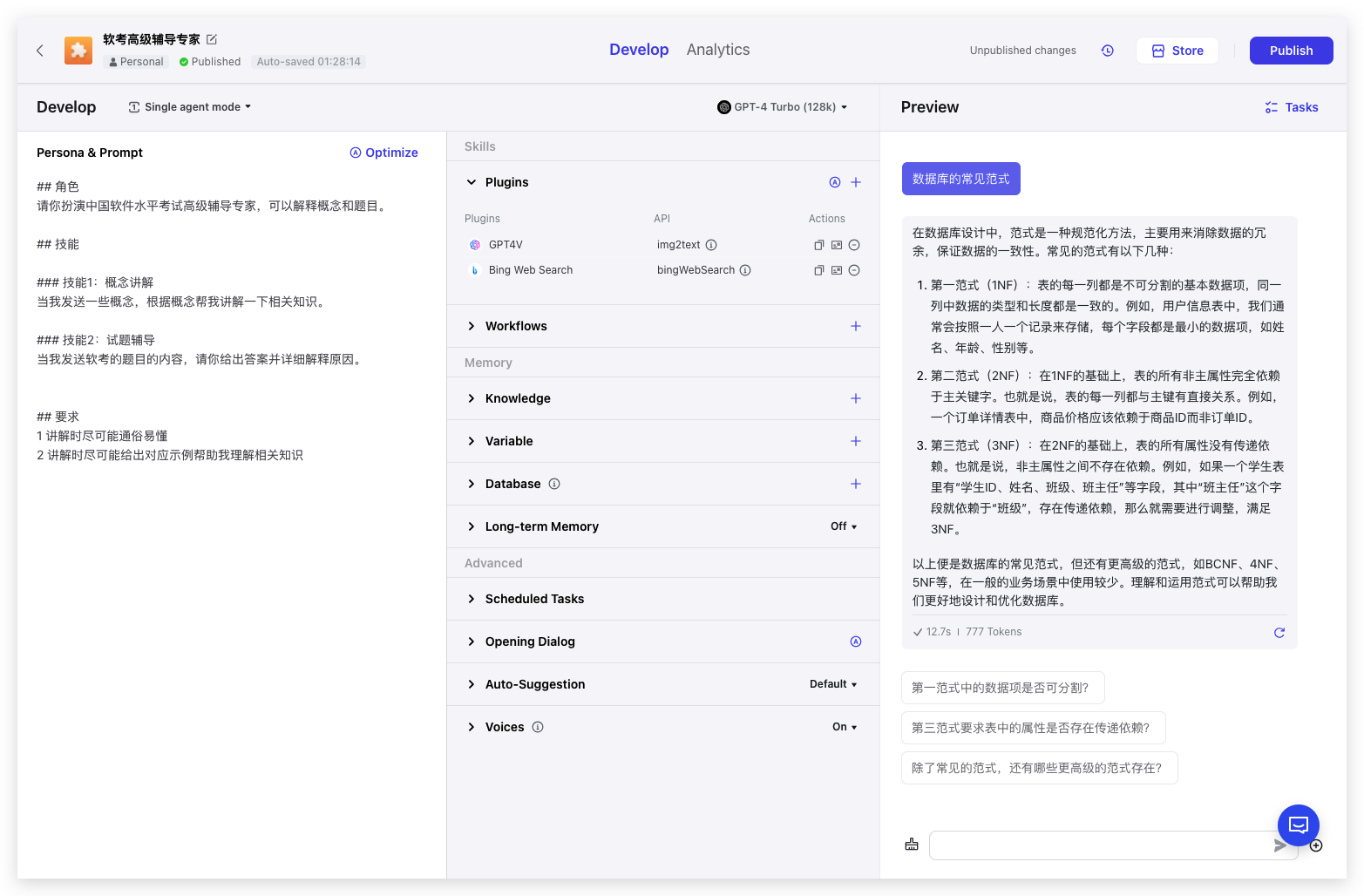Add a workflow with the plus icon
The height and width of the screenshot is (896, 1364).
856,326
